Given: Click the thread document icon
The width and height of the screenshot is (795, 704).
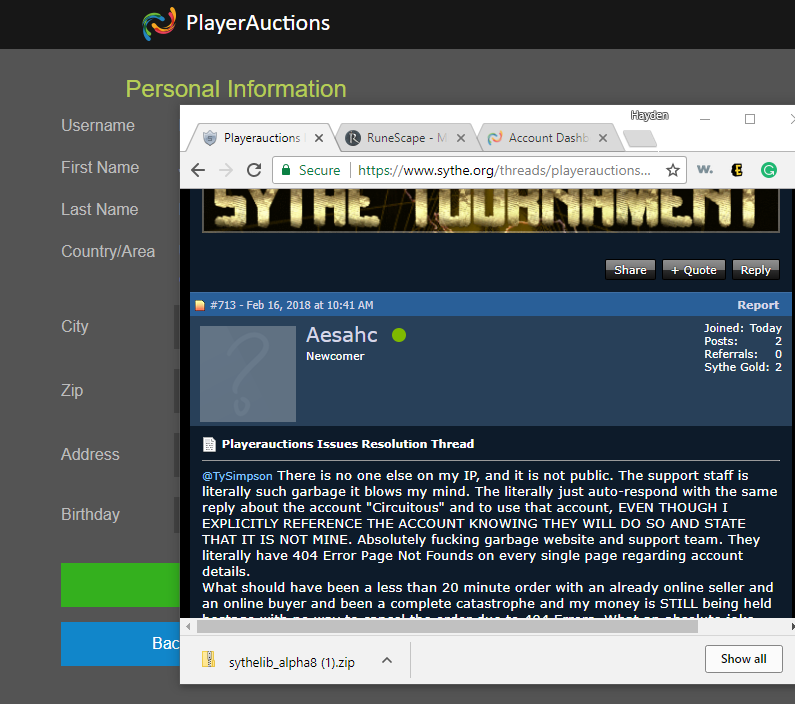Looking at the screenshot, I should pyautogui.click(x=209, y=444).
